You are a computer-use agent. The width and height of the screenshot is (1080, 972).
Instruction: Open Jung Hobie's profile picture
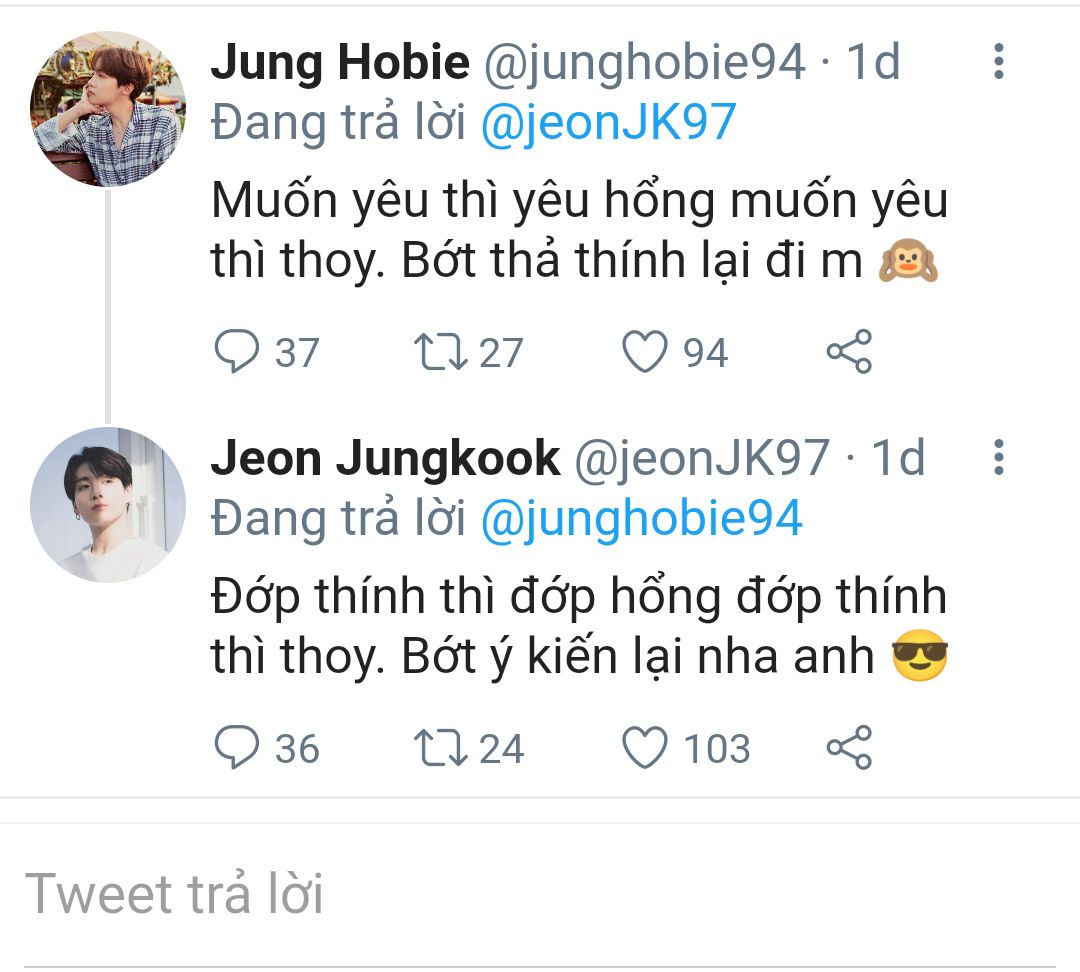[108, 108]
